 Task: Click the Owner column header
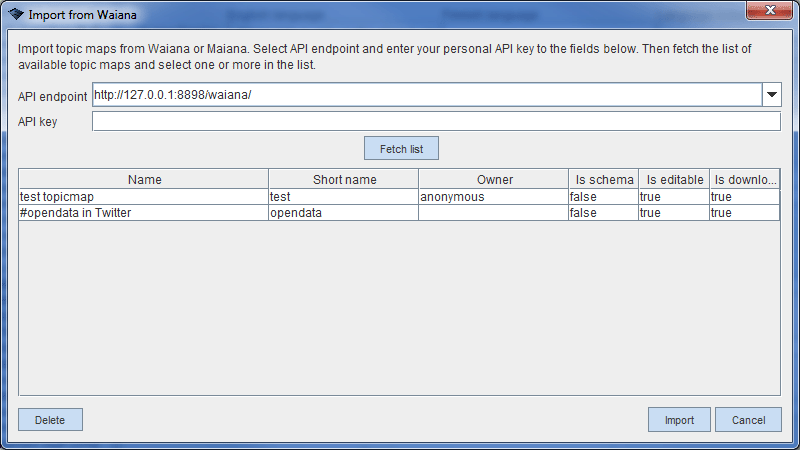[x=494, y=180]
